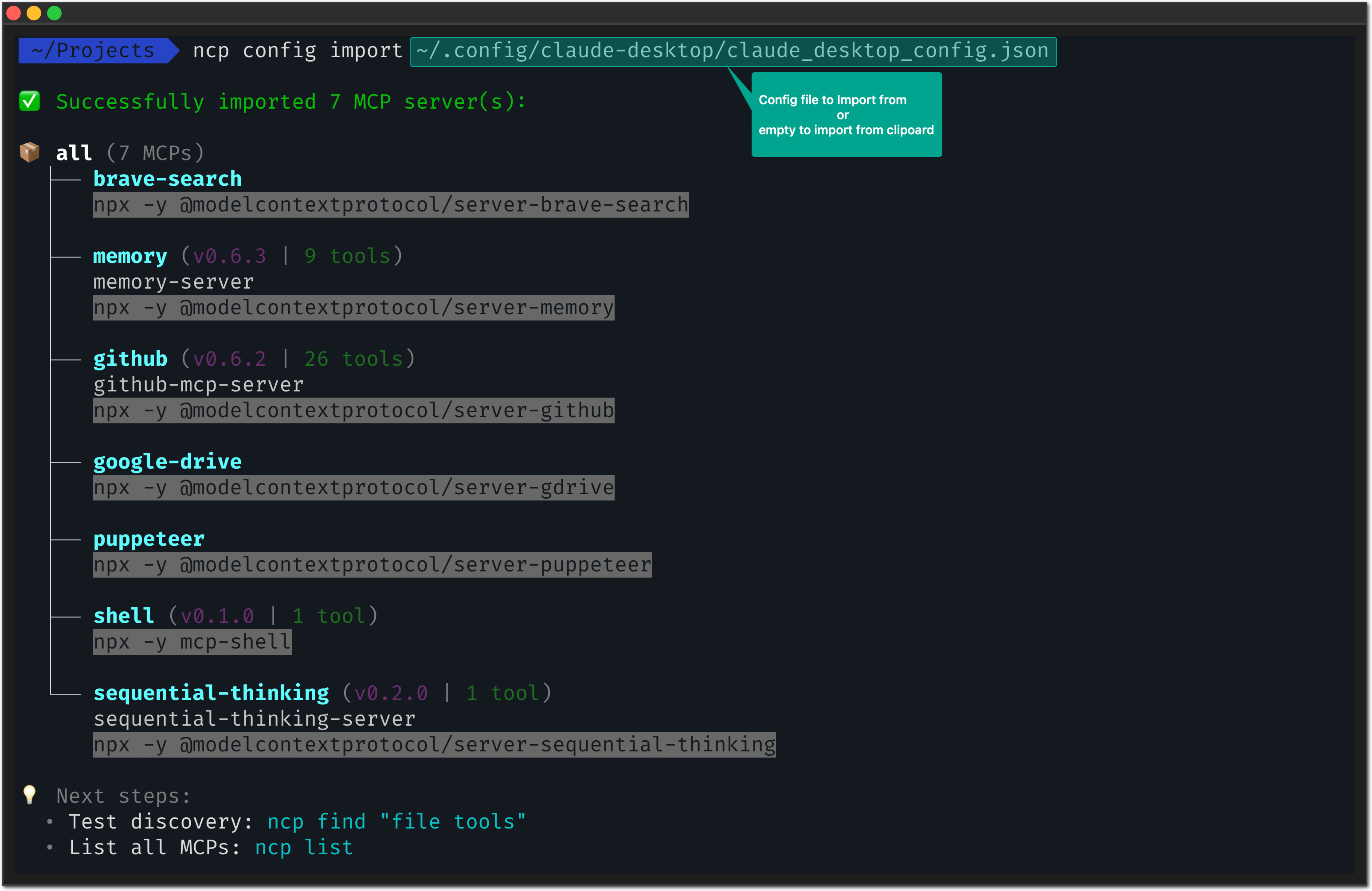Viewport: 1372px width, 891px height.
Task: Click the green zoom window button
Action: 54,13
